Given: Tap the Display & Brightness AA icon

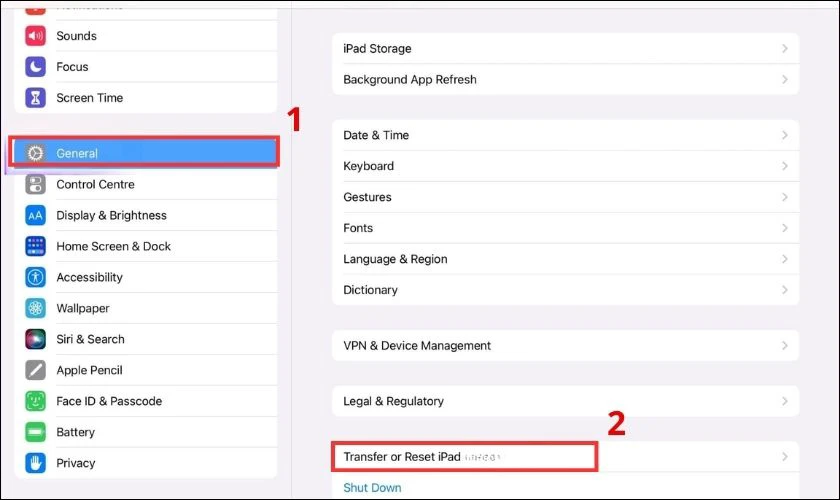Looking at the screenshot, I should tap(35, 215).
